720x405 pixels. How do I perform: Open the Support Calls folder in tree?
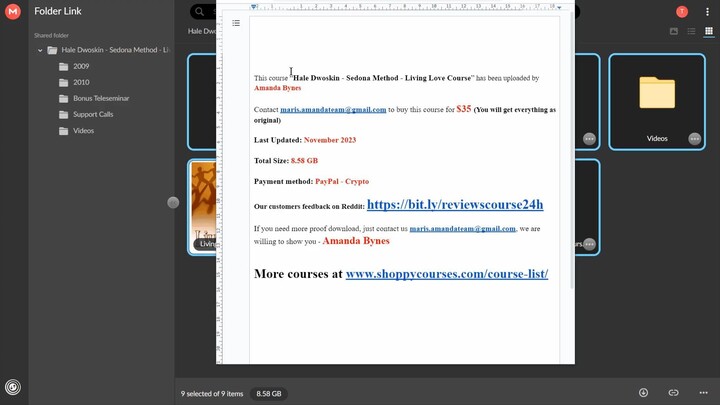pos(92,114)
